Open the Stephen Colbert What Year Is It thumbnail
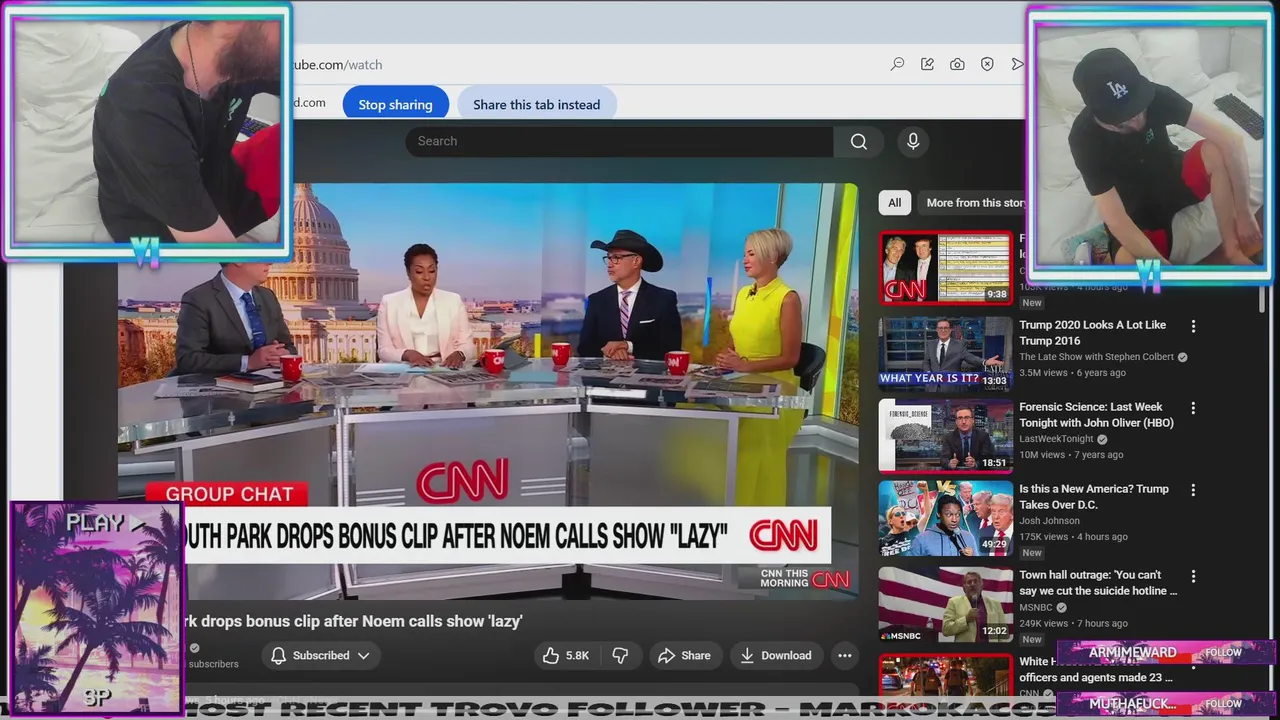1280x720 pixels. pos(946,352)
